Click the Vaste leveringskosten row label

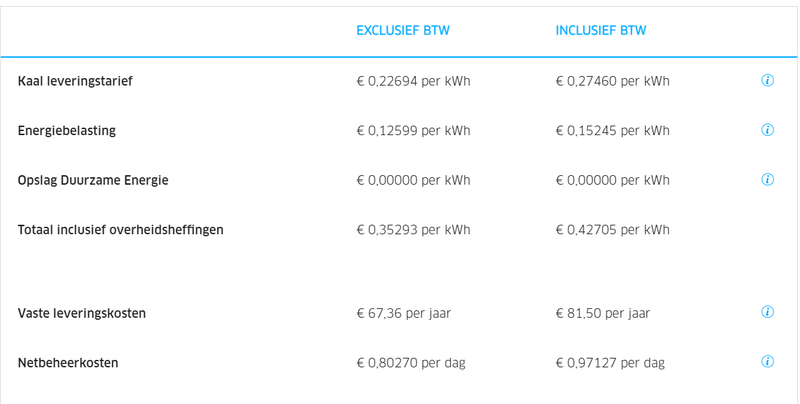[x=82, y=313]
